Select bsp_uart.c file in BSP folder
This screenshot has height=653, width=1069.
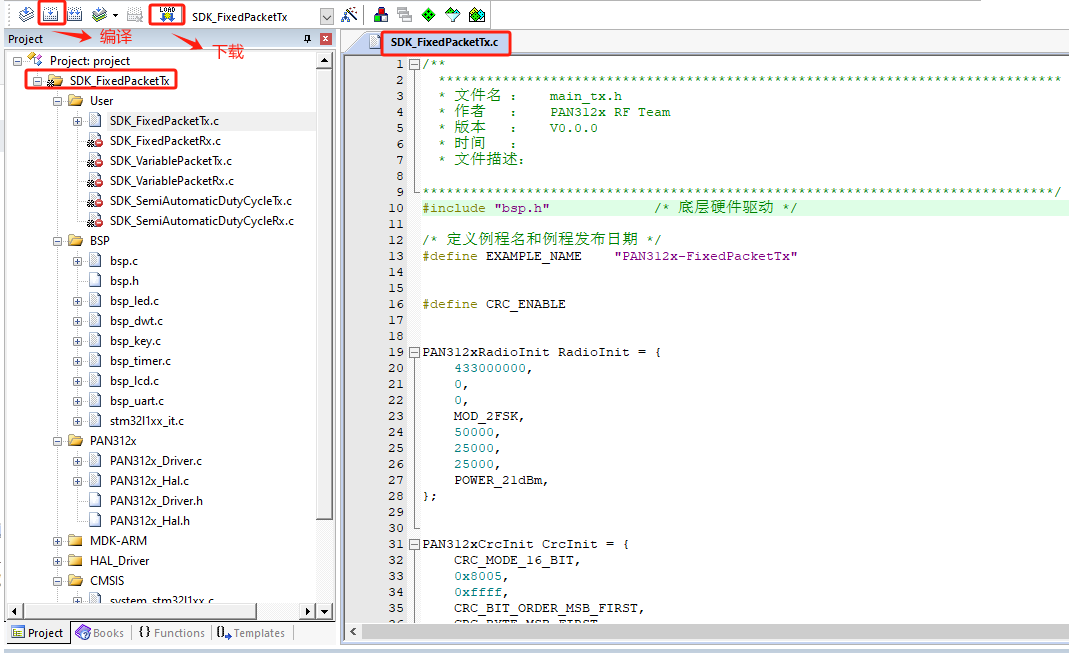[137, 401]
